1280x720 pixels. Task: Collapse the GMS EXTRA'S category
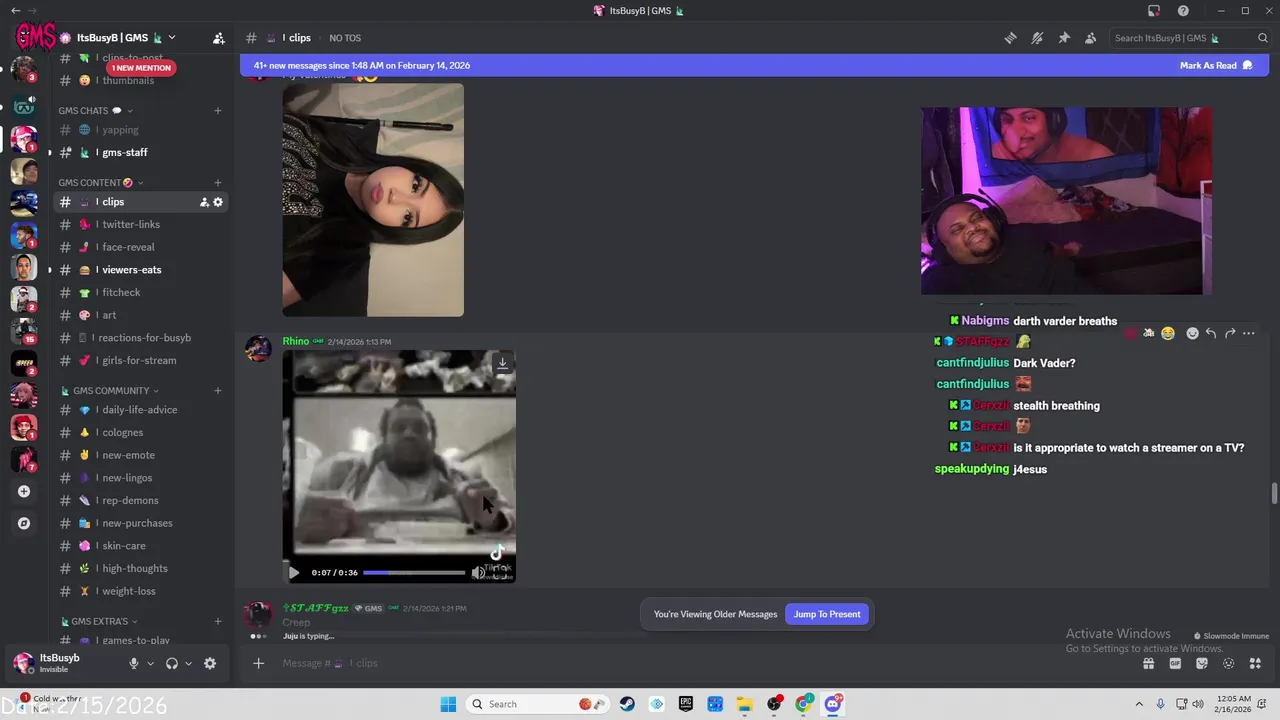(99, 622)
